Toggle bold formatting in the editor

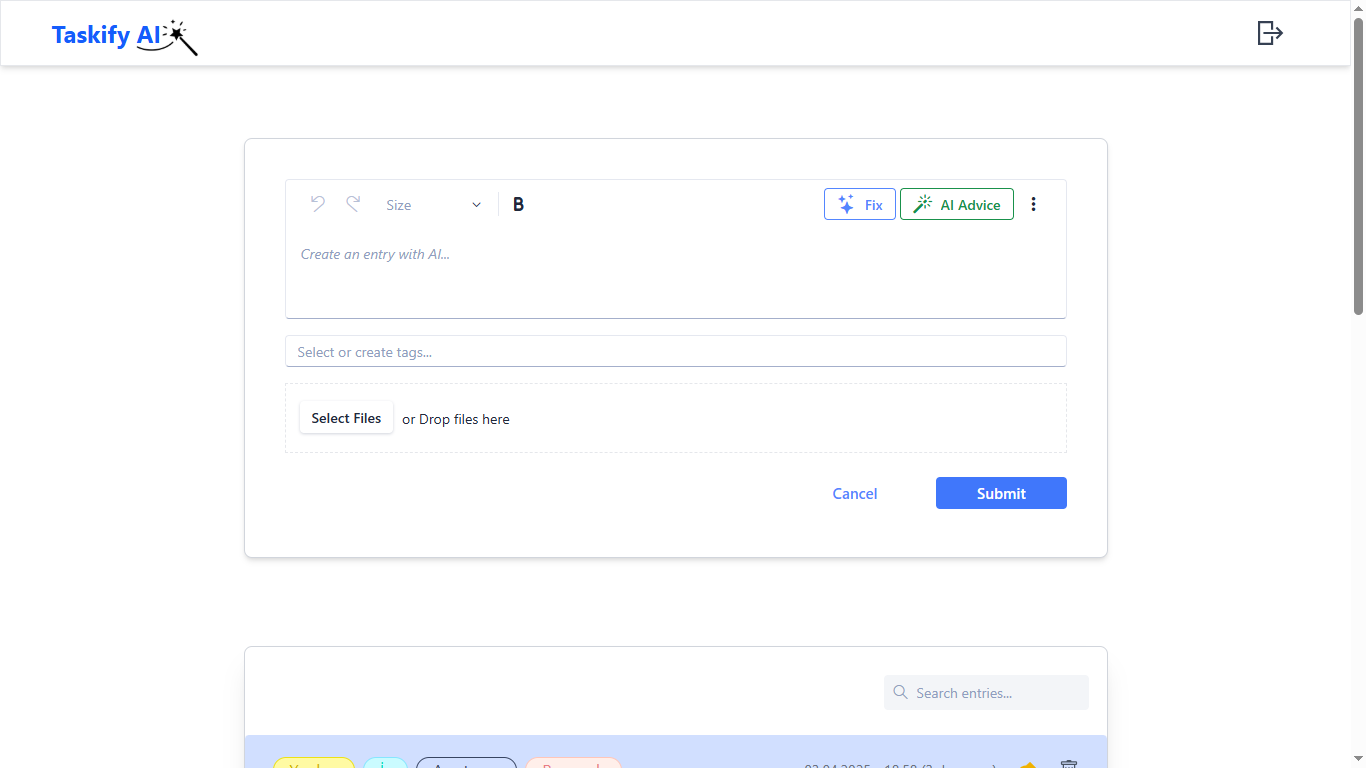click(x=518, y=204)
